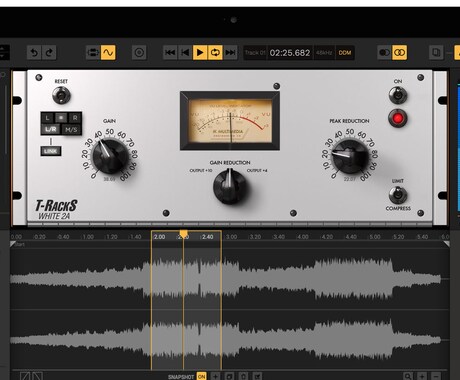Flip the ON power switch
This screenshot has width=460, height=380.
pos(398,95)
